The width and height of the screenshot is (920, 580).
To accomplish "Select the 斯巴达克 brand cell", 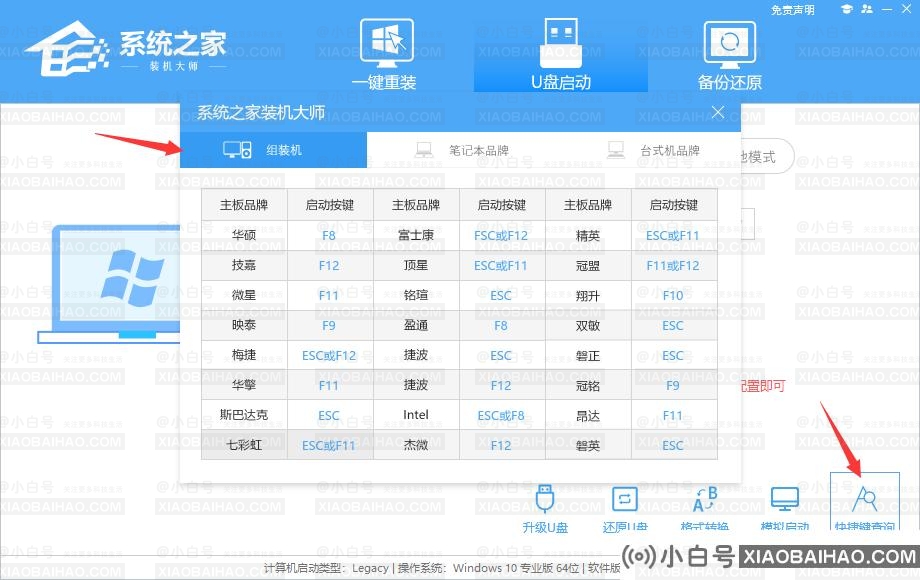I will click(x=244, y=415).
